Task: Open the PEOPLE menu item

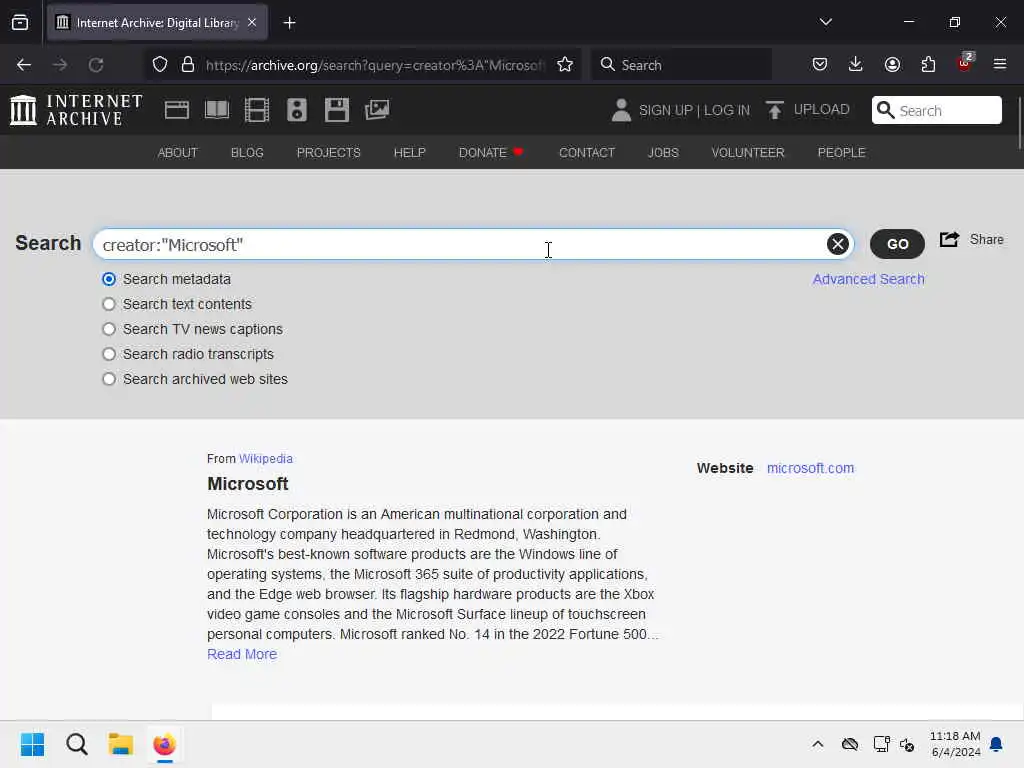Action: pyautogui.click(x=841, y=152)
